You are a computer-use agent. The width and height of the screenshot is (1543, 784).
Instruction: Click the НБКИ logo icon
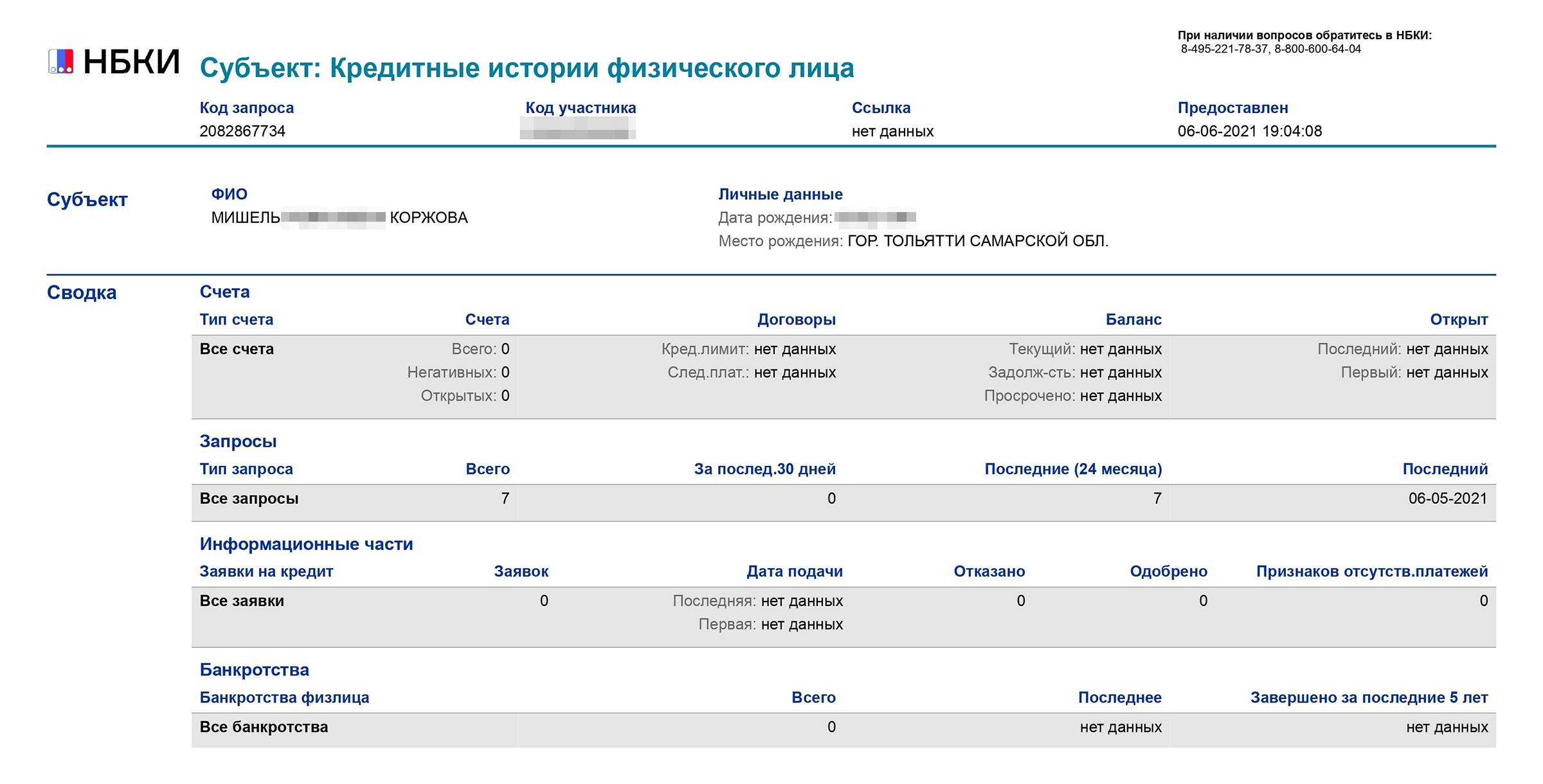pos(61,61)
